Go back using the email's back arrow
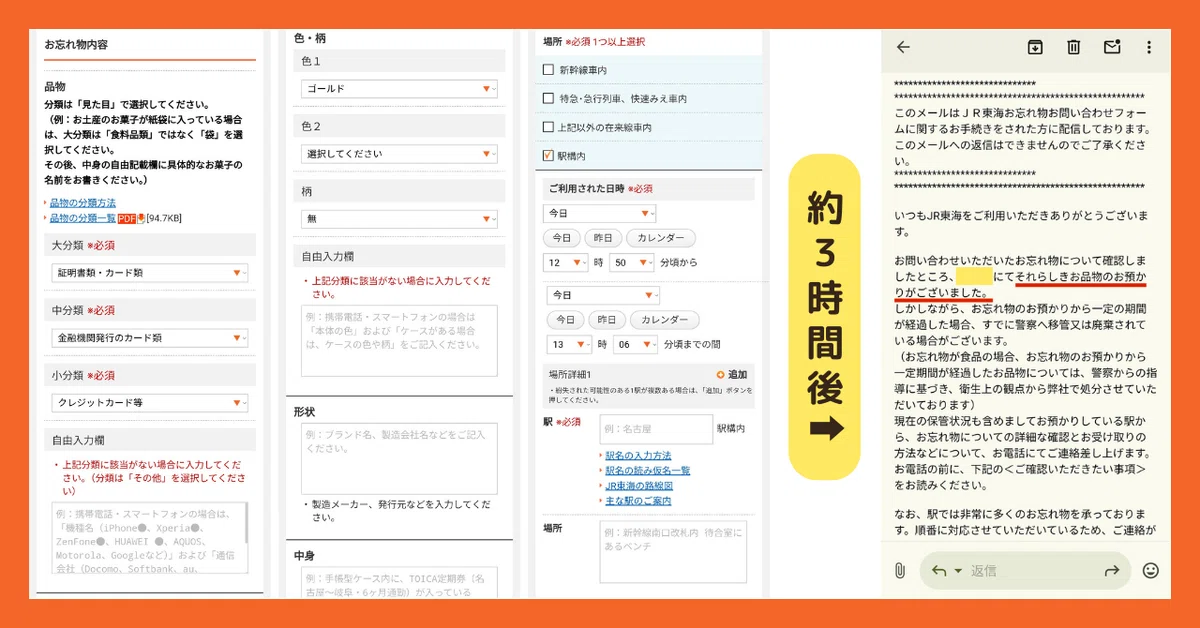 [903, 47]
